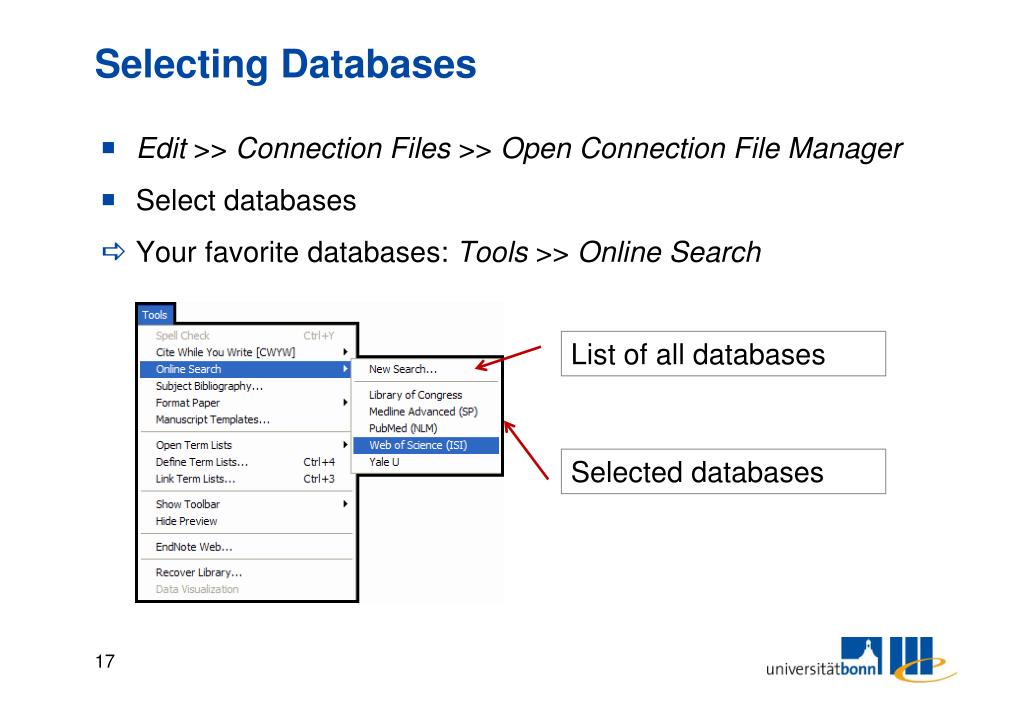The image size is (1023, 708).
Task: Click the Ctrl+4 shortcut label
Action: (319, 462)
